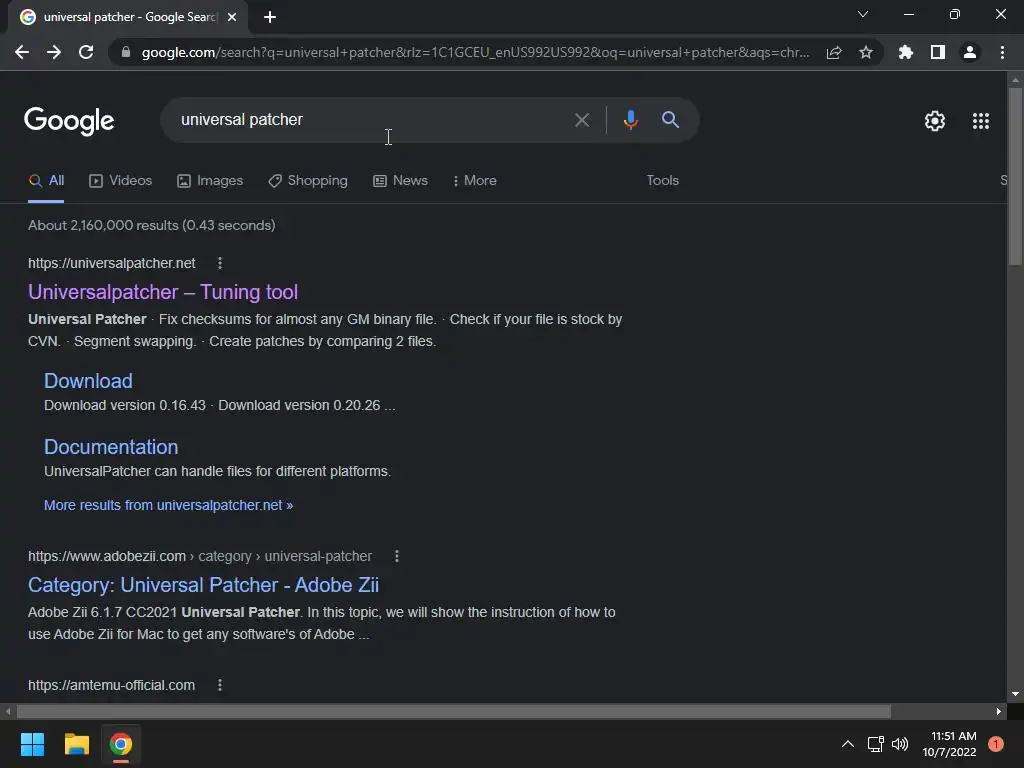Clear the search box with the X

pos(581,120)
